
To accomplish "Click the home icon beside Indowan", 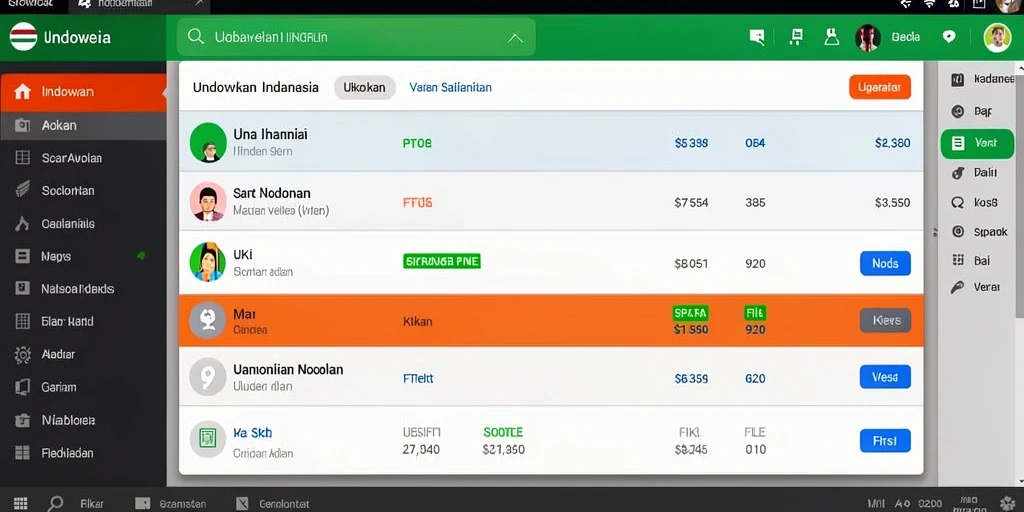I will pos(22,91).
